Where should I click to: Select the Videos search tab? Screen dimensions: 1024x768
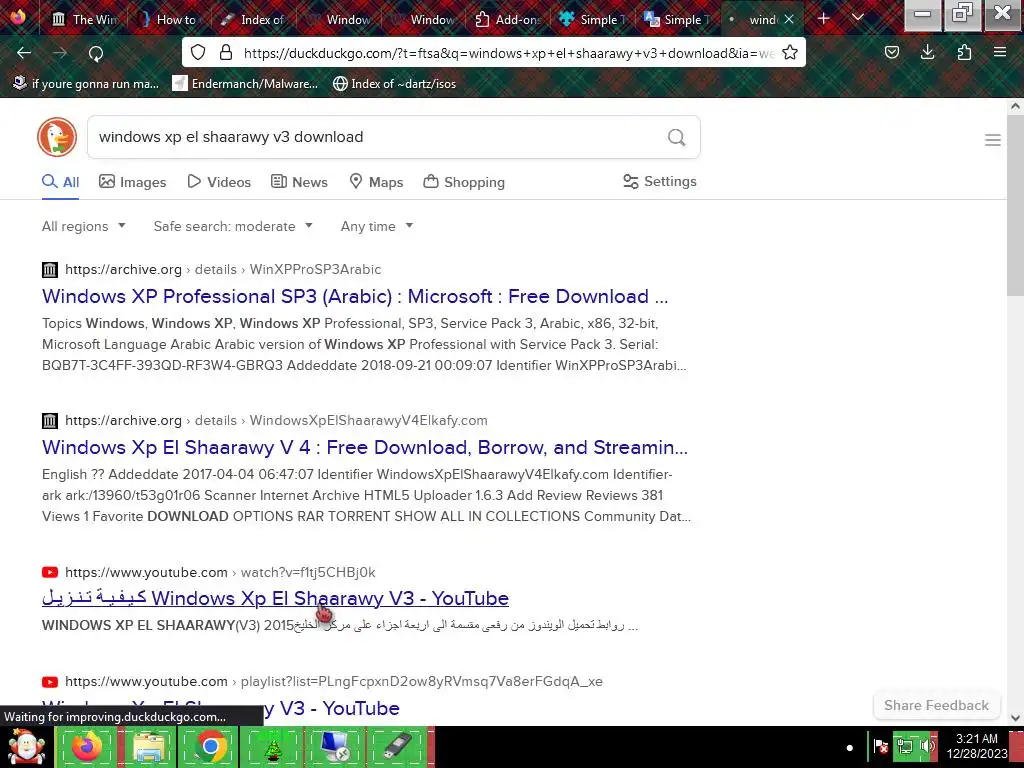(x=219, y=182)
